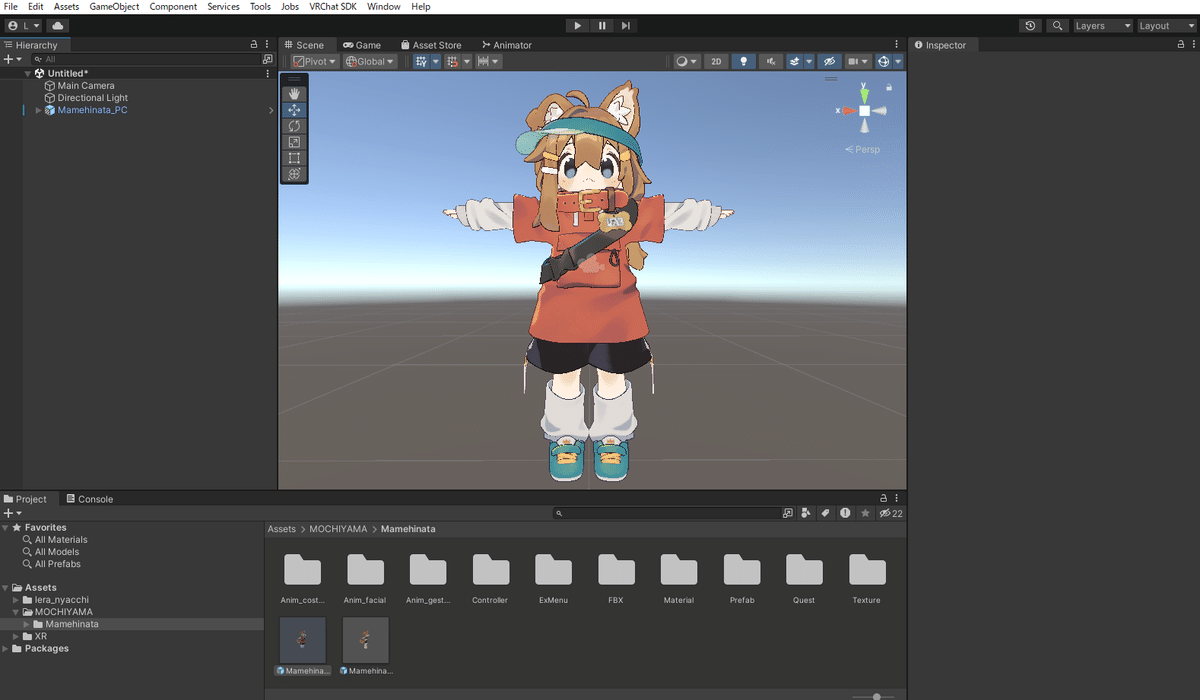Screen dimensions: 1200x700
Task: Toggle 2D view mode
Action: 716,61
